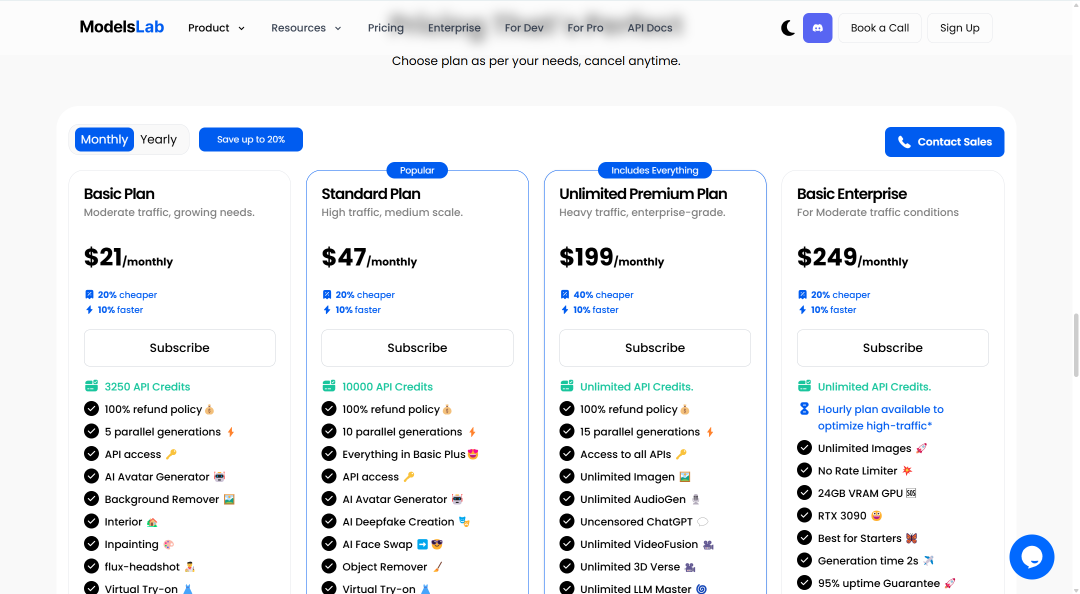Click checkmark icon beside flux-headshot
Screen dimensions: 1080x594
(92, 566)
